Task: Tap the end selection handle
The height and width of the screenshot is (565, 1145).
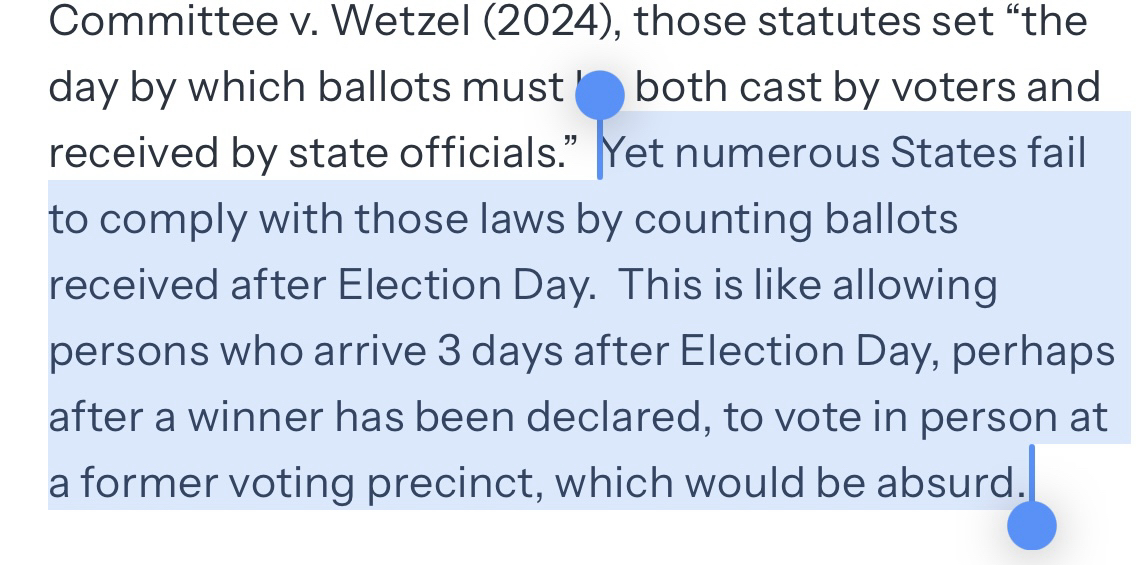Action: [x=1031, y=525]
